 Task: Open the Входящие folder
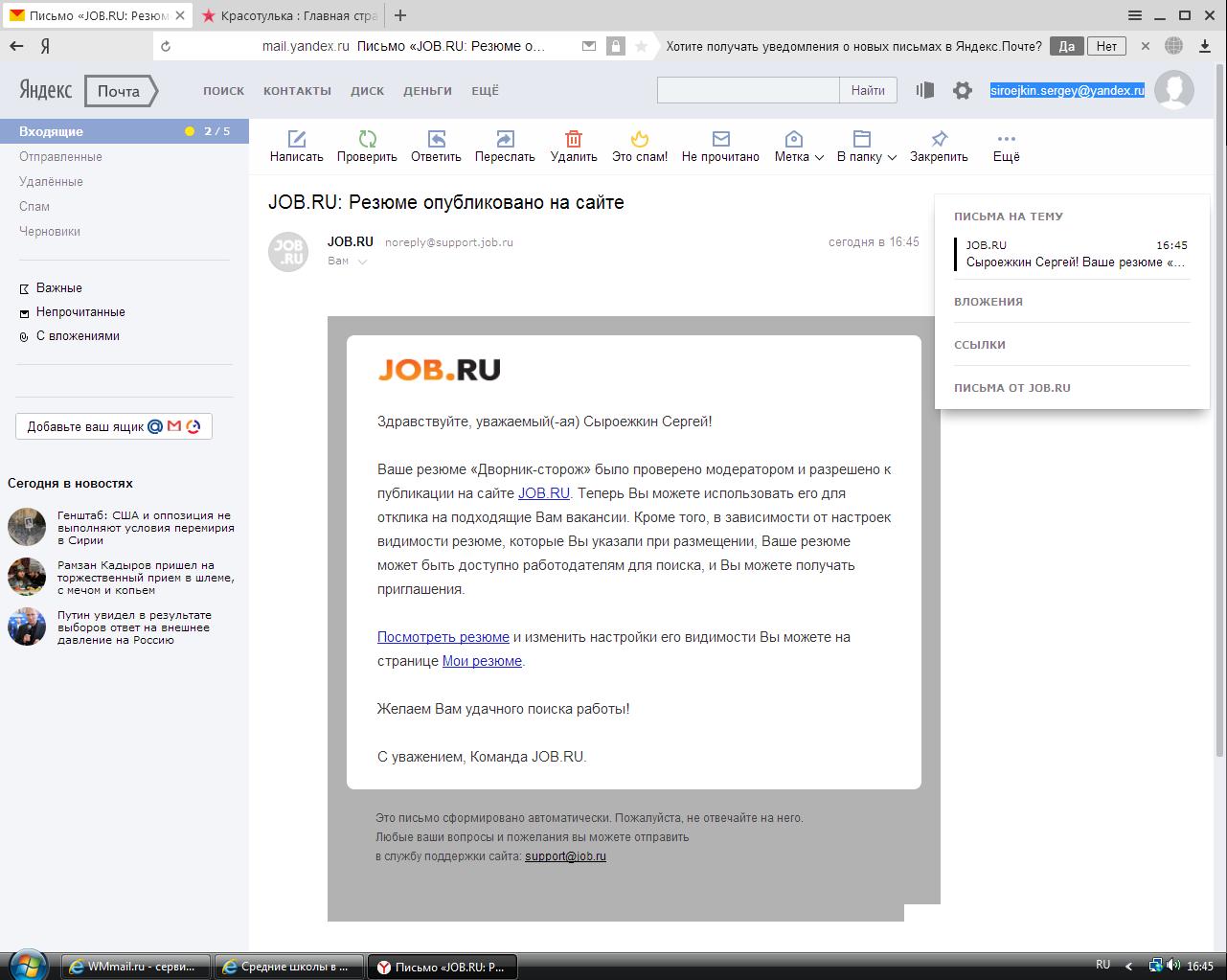pos(125,131)
